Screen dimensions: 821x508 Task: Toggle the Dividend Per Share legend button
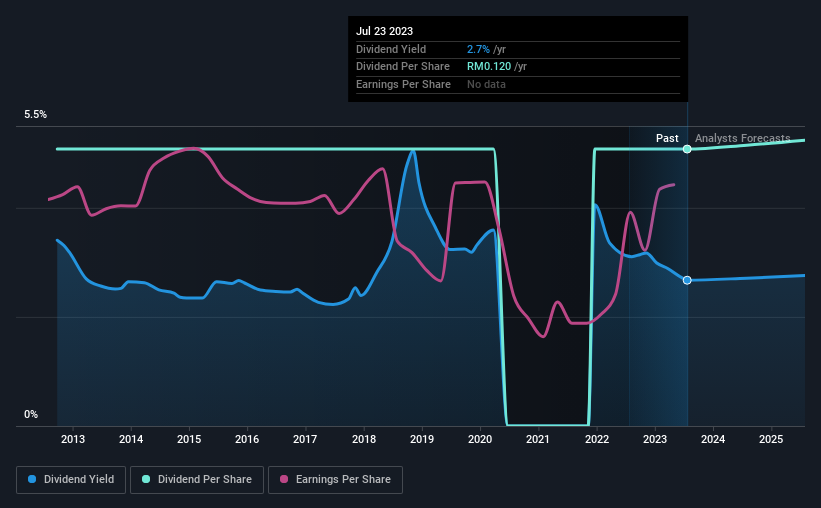[197, 480]
